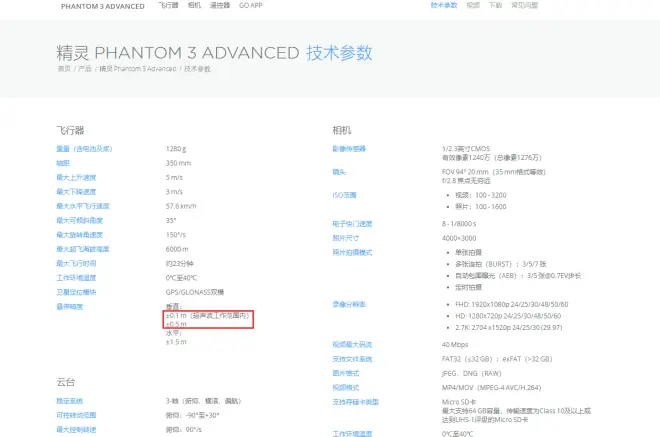Click the 4000×3000 photo size value
Viewport: 660px width, 437px height.
tap(459, 238)
